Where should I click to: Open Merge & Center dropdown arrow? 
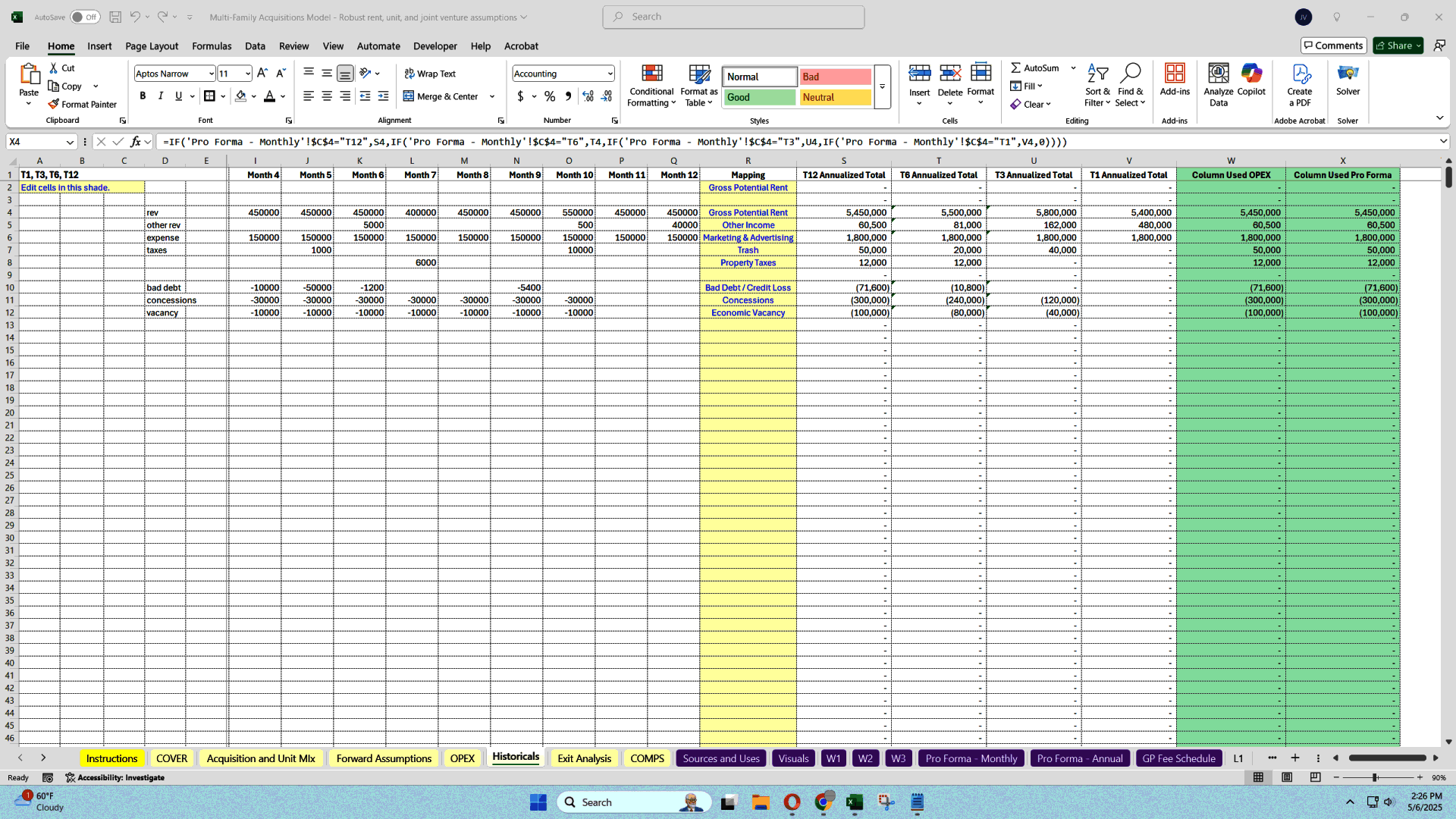(x=492, y=96)
